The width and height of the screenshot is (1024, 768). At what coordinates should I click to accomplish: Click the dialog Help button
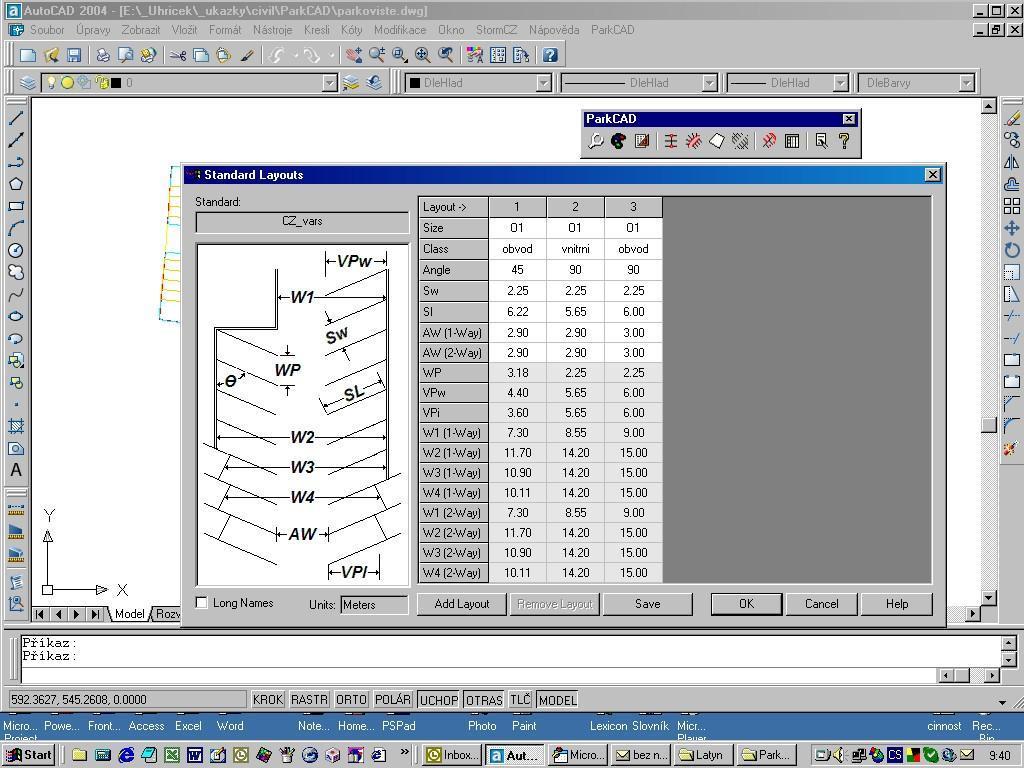pyautogui.click(x=897, y=604)
